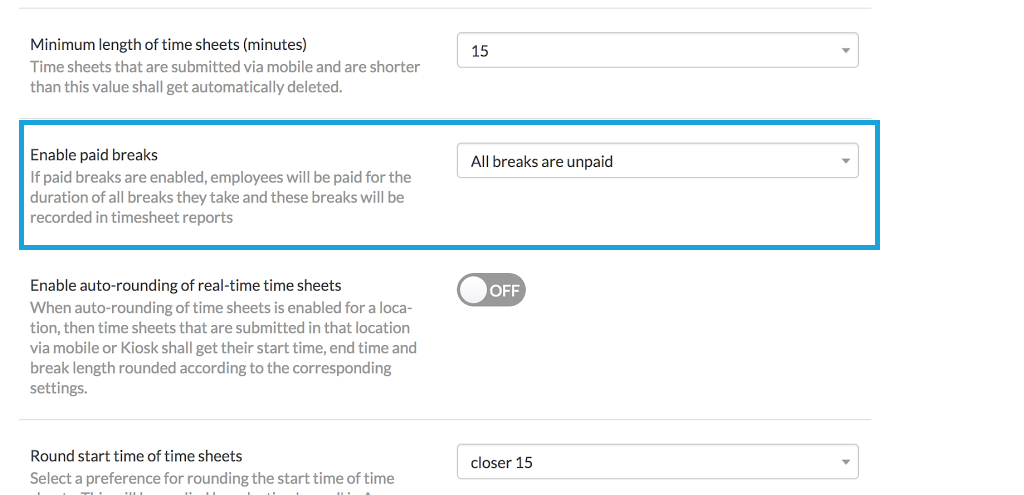Viewport: 1024px width, 495px height.
Task: Click the arrow on the paid breaks selector
Action: pos(845,161)
